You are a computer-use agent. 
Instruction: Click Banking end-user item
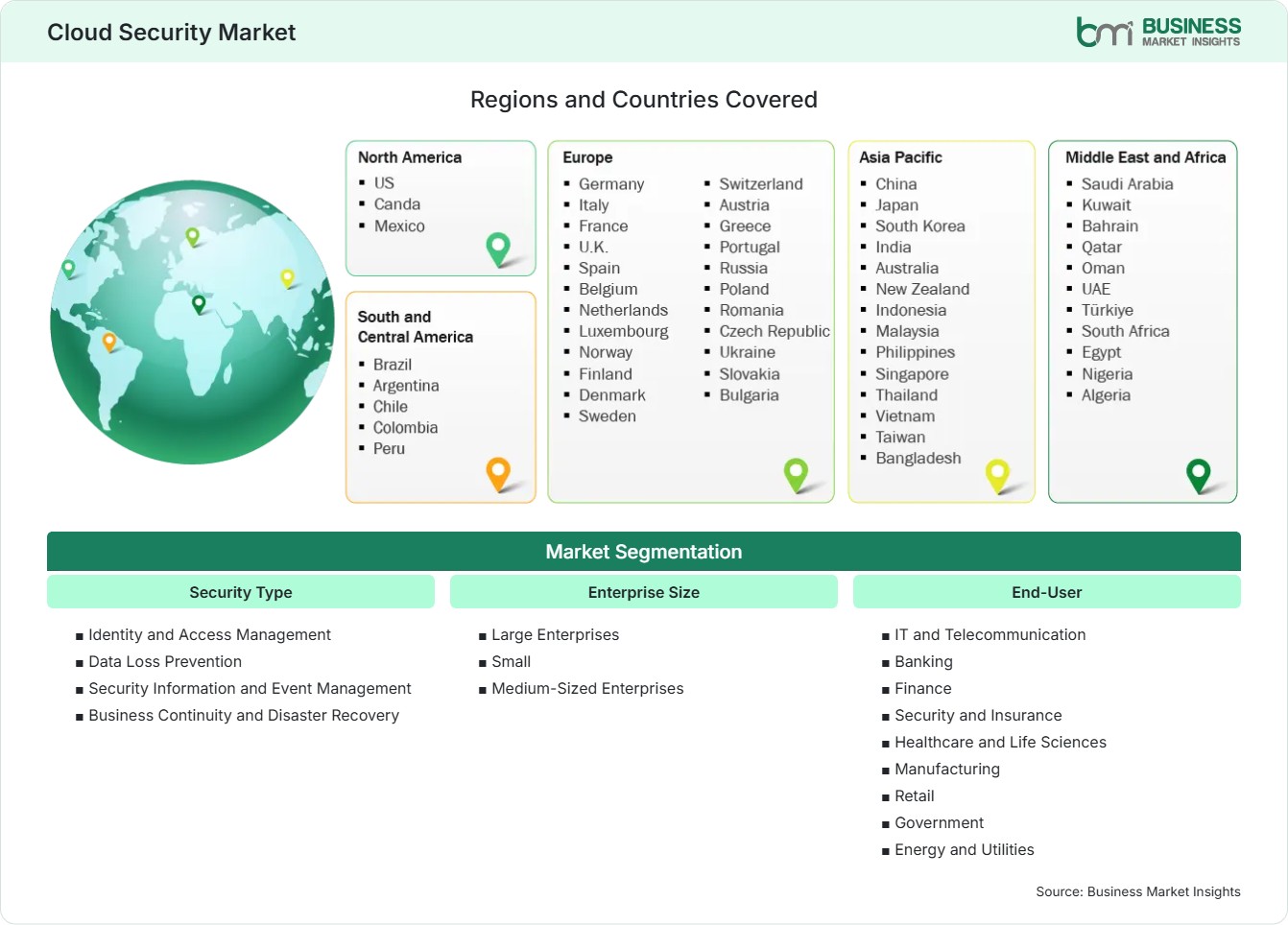coord(923,662)
